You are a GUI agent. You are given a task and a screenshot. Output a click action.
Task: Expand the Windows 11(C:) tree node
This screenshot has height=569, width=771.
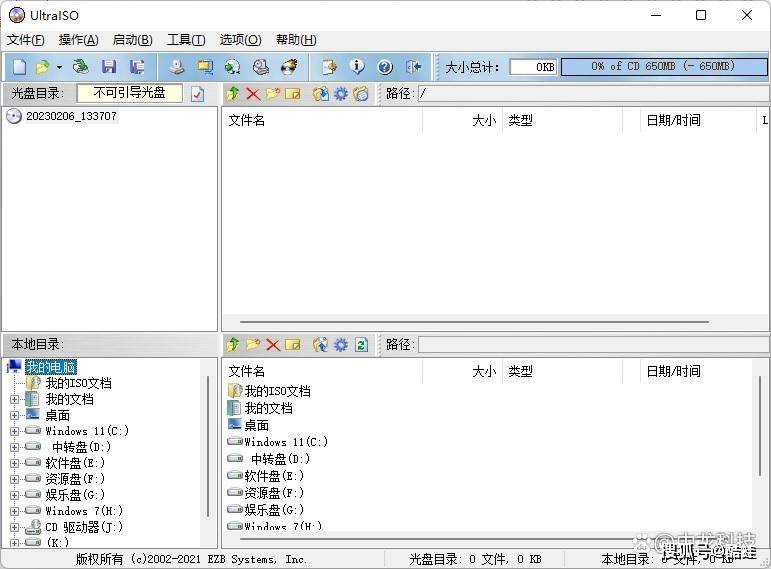(x=14, y=431)
